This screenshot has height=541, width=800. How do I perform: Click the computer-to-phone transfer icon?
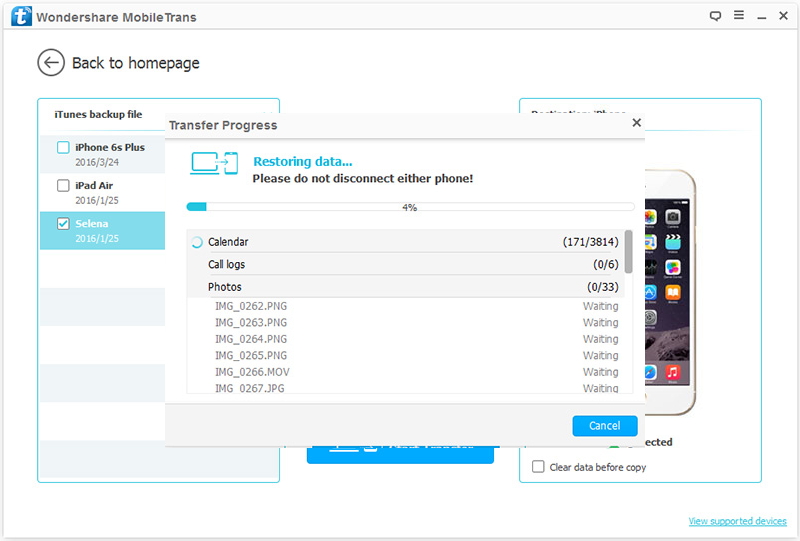pos(214,163)
